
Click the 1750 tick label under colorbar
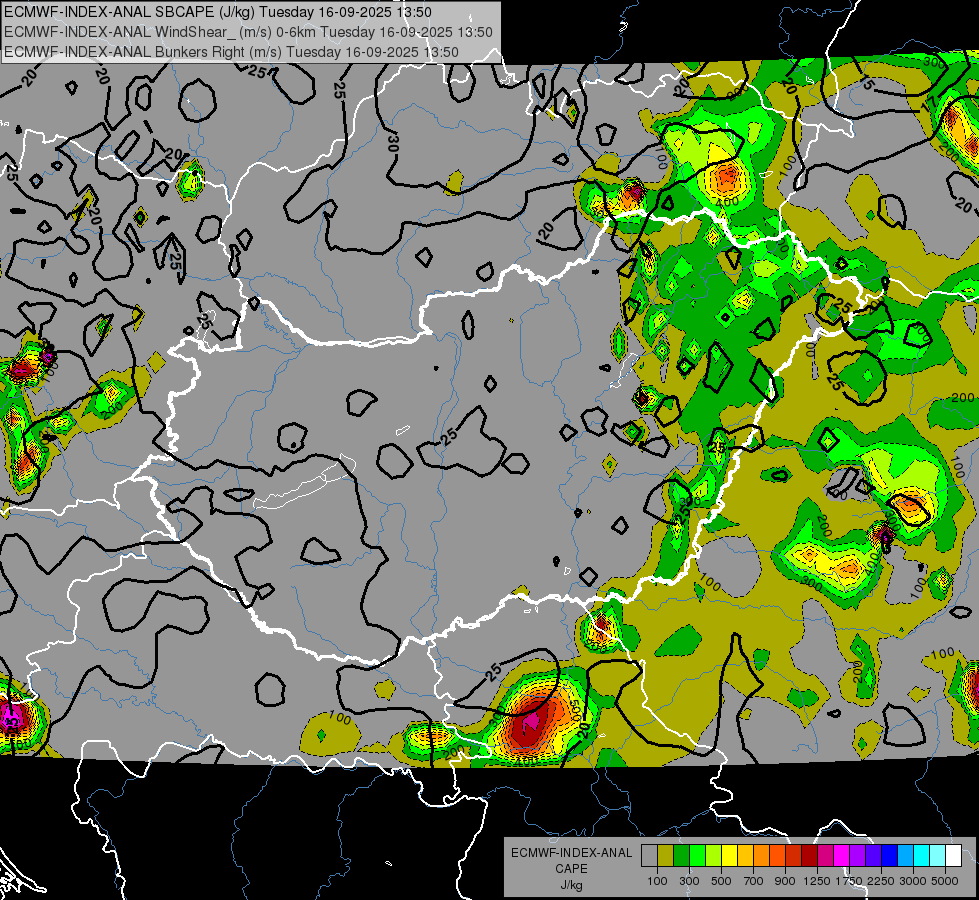849,881
